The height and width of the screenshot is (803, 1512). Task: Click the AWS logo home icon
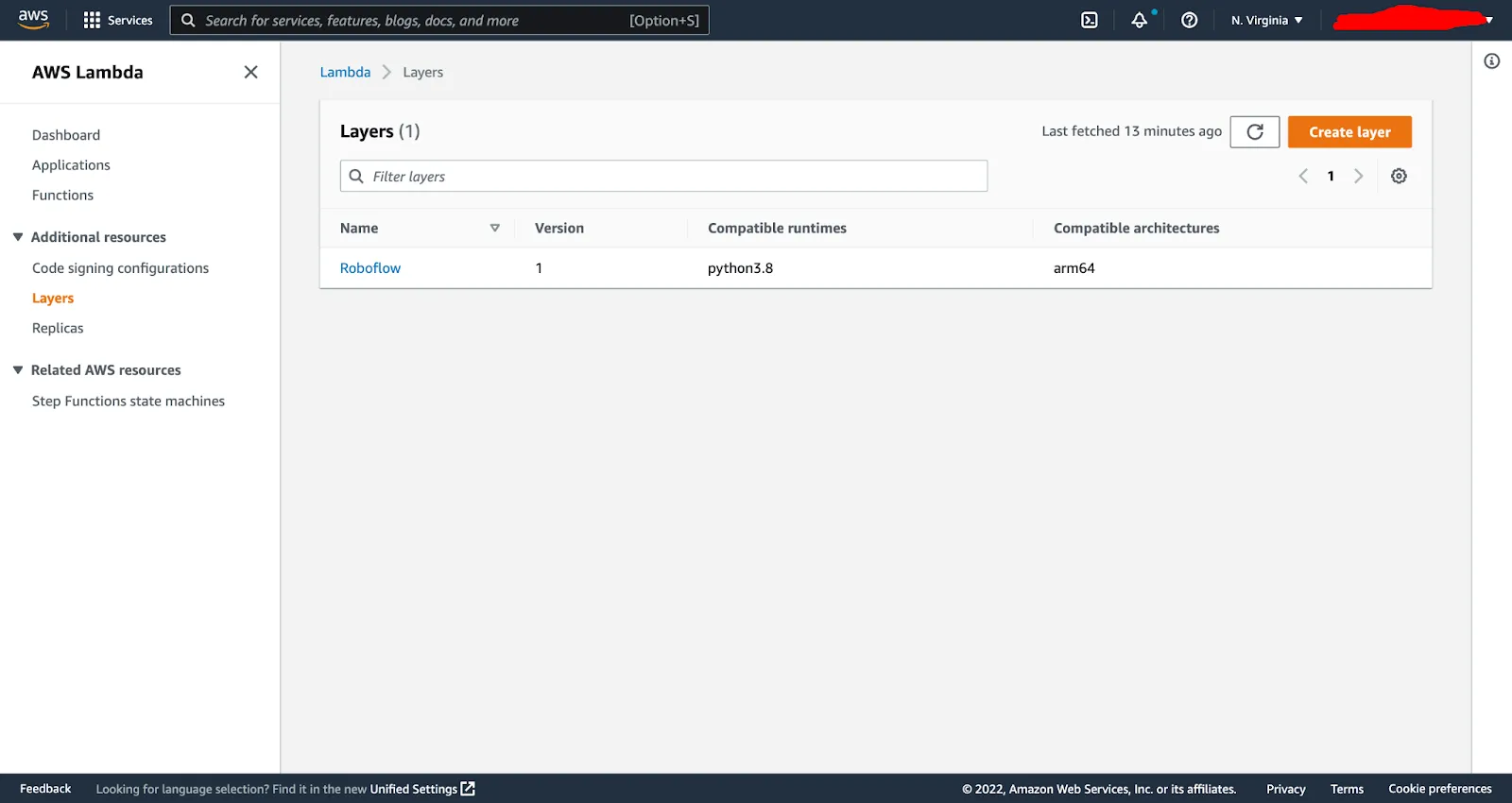click(x=33, y=20)
